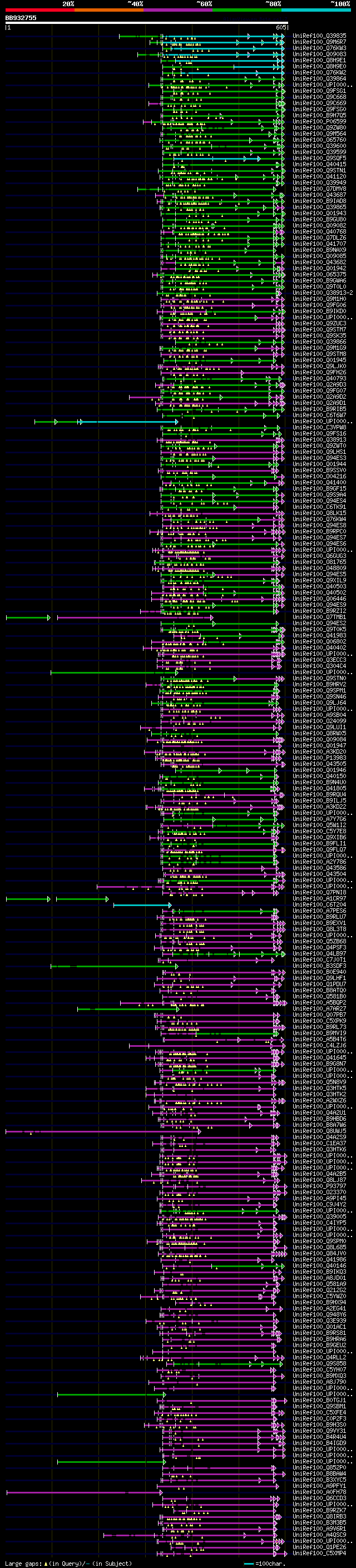
Task: Select hit label UniRef100_Q40768
Action: coord(319,231)
